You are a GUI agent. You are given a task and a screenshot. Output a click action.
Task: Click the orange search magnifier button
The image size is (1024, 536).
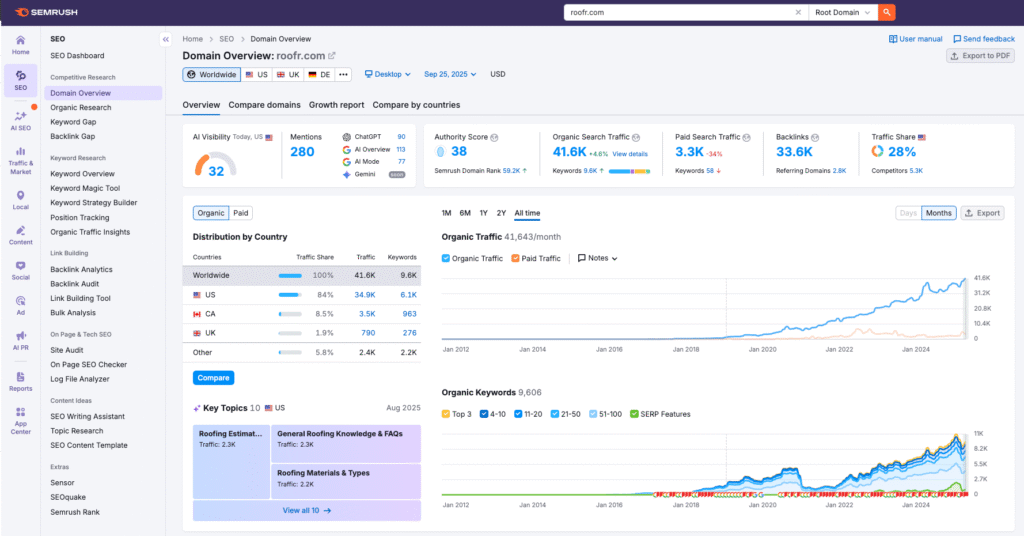click(887, 12)
